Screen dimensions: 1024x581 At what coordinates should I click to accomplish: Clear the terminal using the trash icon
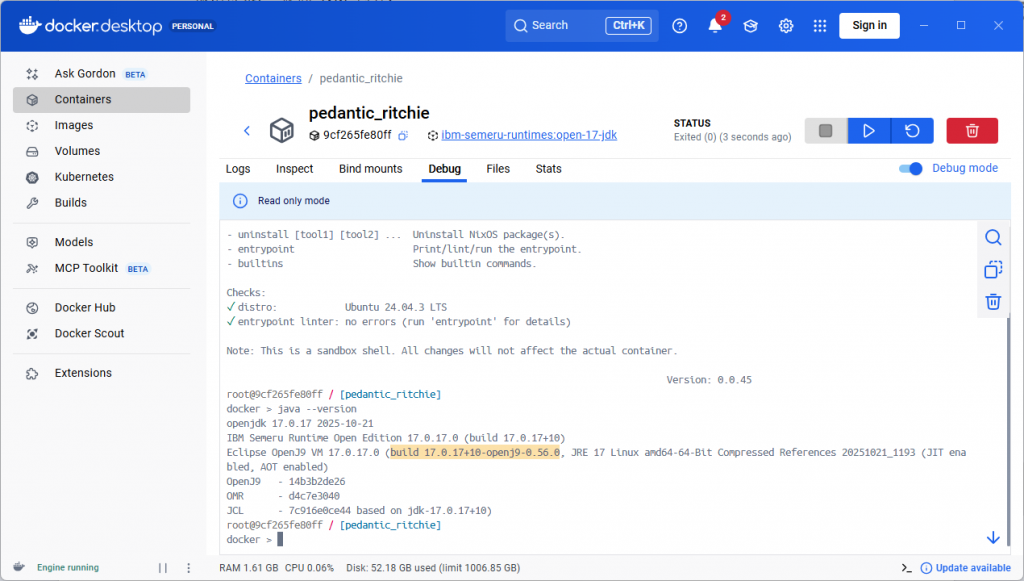993,301
